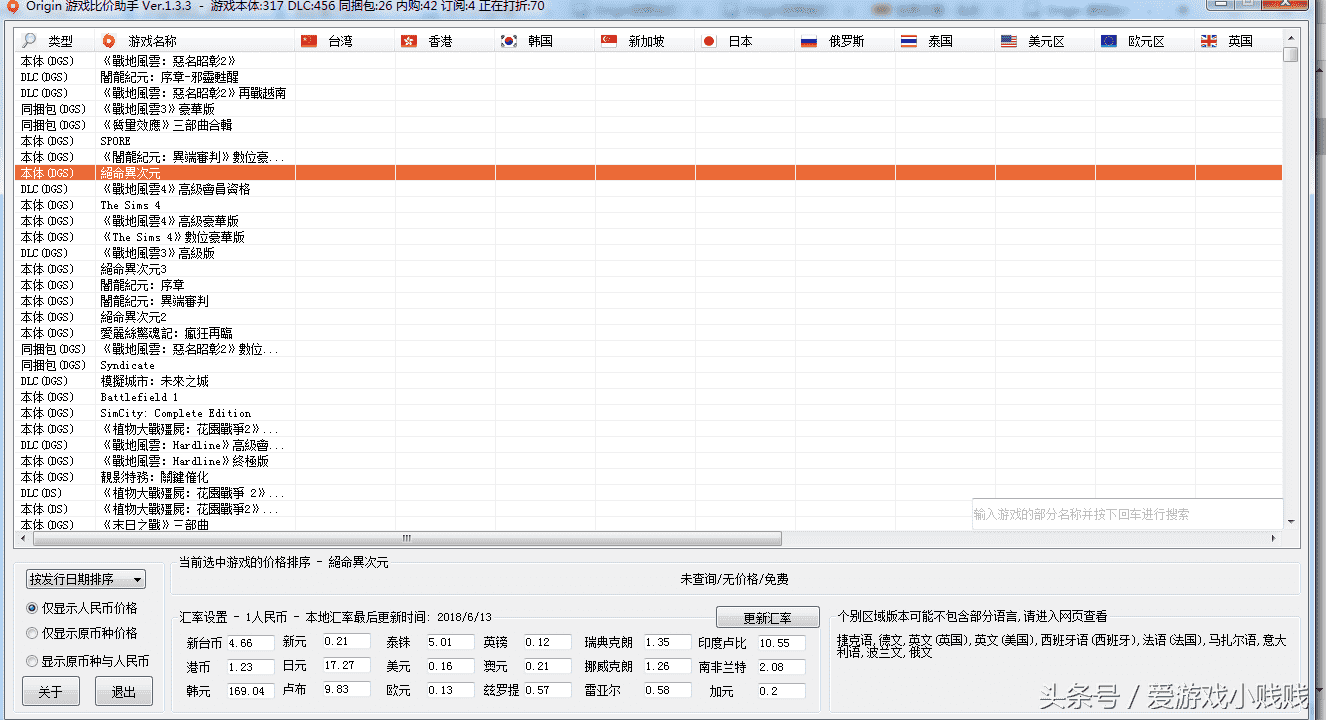Click the EU flag icon for 欧元区
1326x720 pixels.
click(x=1109, y=41)
